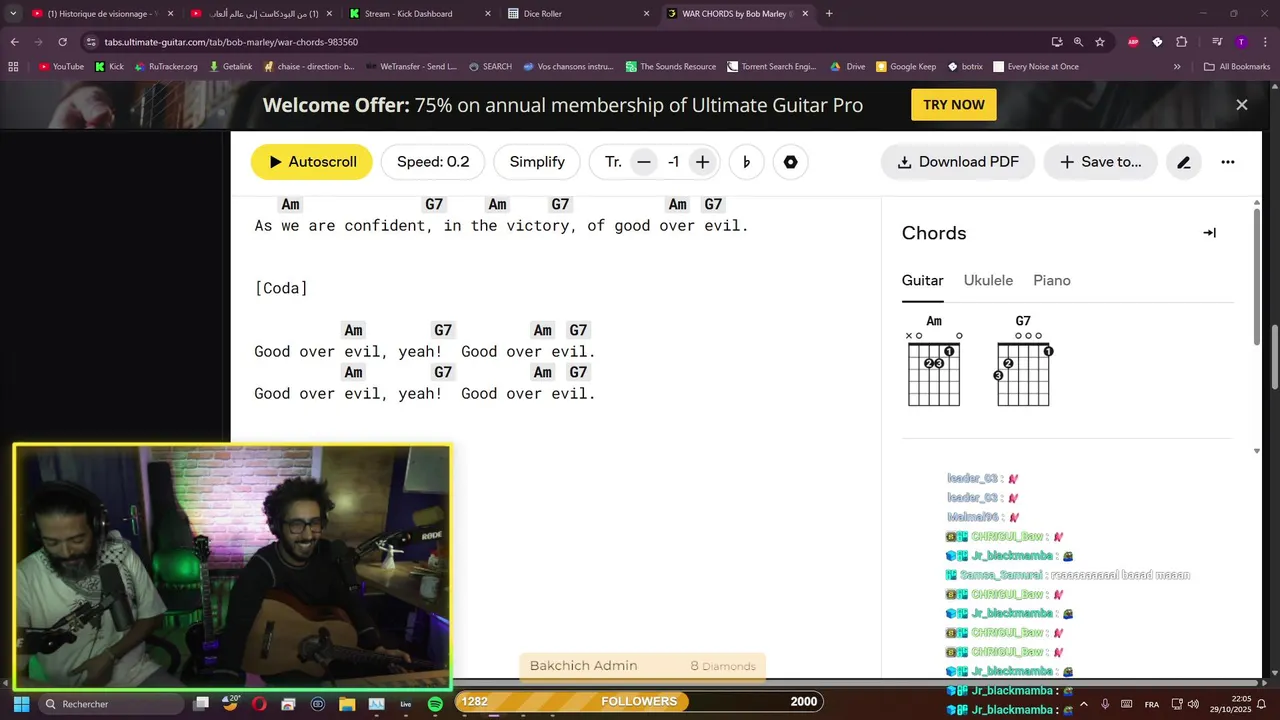Switch to the Stream - Kick Dashboard tab

click(418, 14)
